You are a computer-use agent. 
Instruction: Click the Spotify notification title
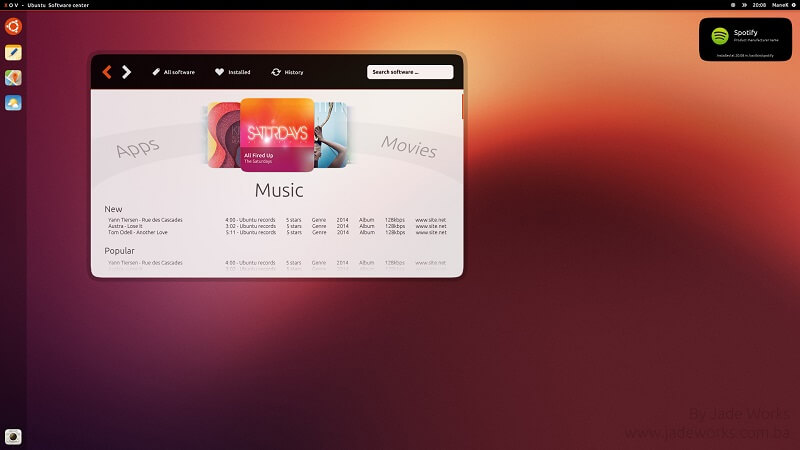[745, 32]
